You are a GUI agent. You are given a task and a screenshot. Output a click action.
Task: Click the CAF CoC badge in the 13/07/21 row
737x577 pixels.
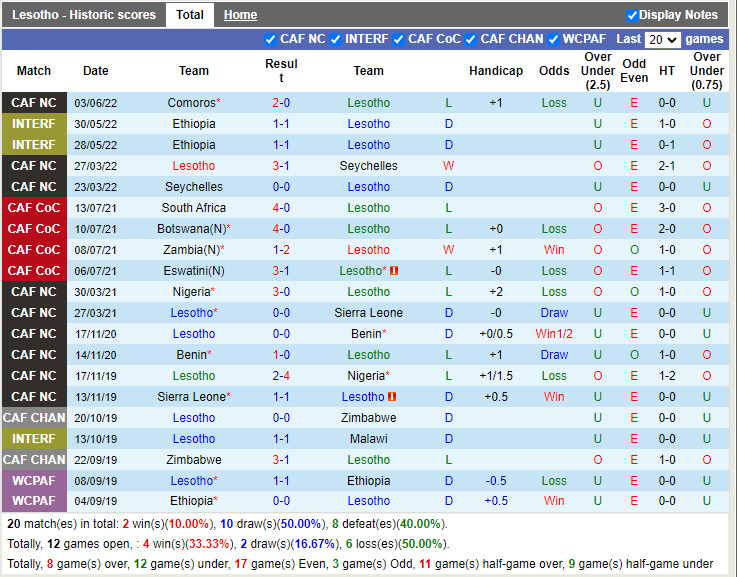[34, 208]
